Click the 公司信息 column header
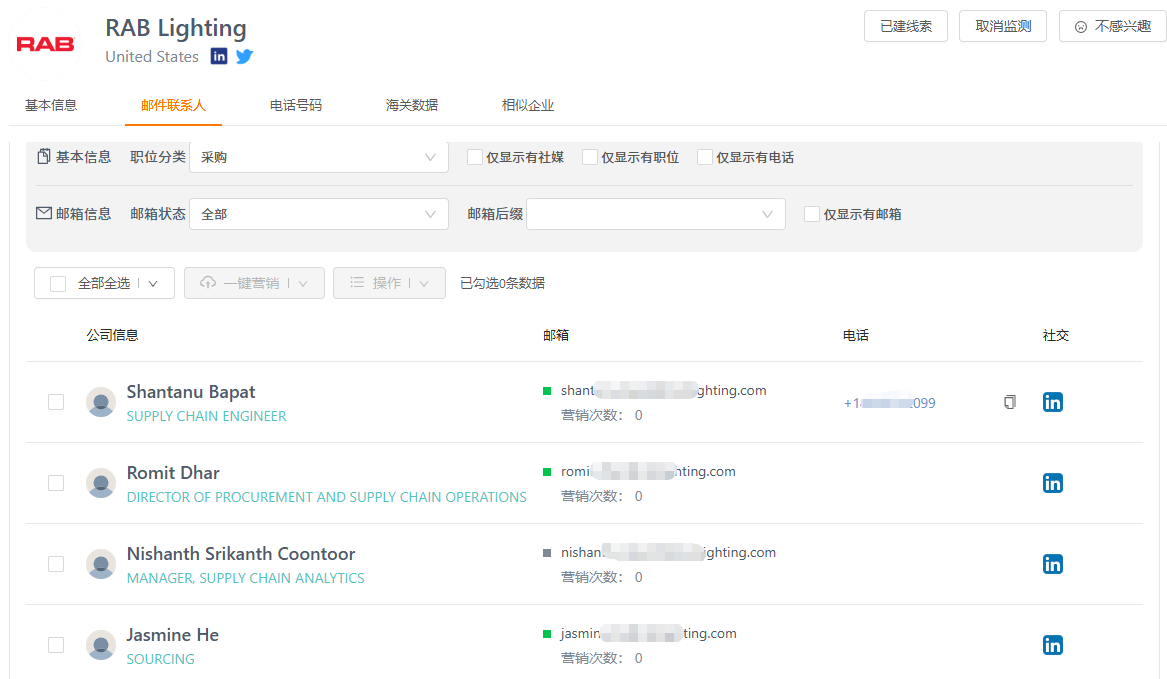 pos(112,335)
